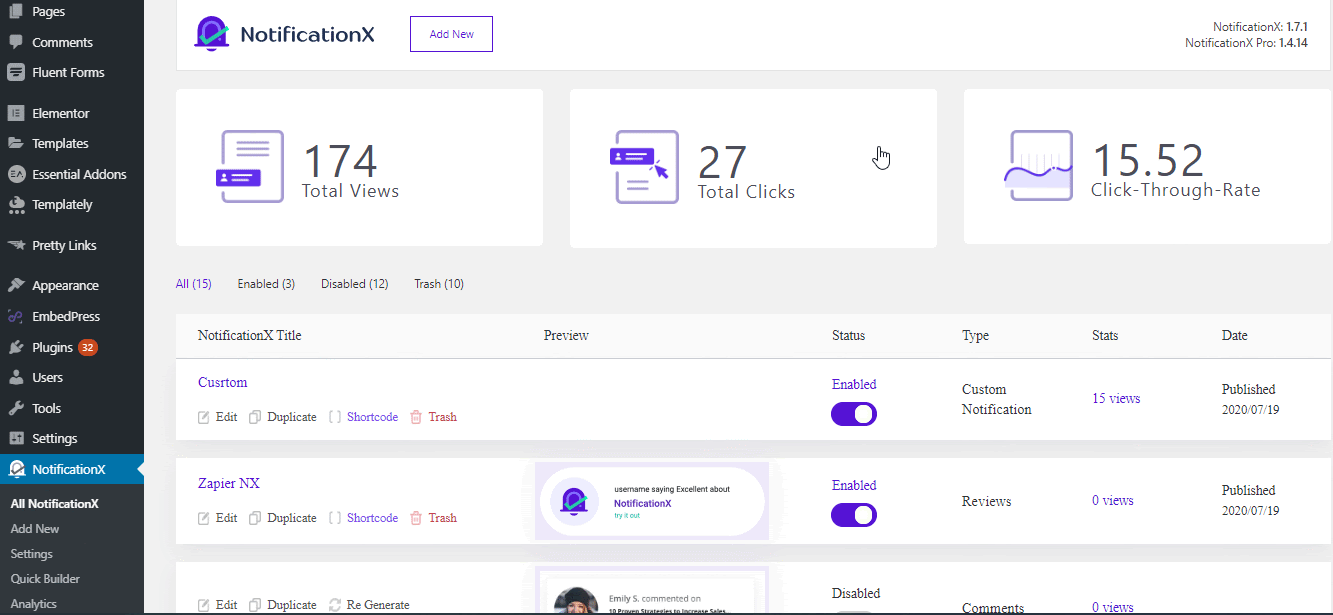The image size is (1333, 615).
Task: Click the Essential Addons sidebar icon
Action: pyautogui.click(x=16, y=174)
